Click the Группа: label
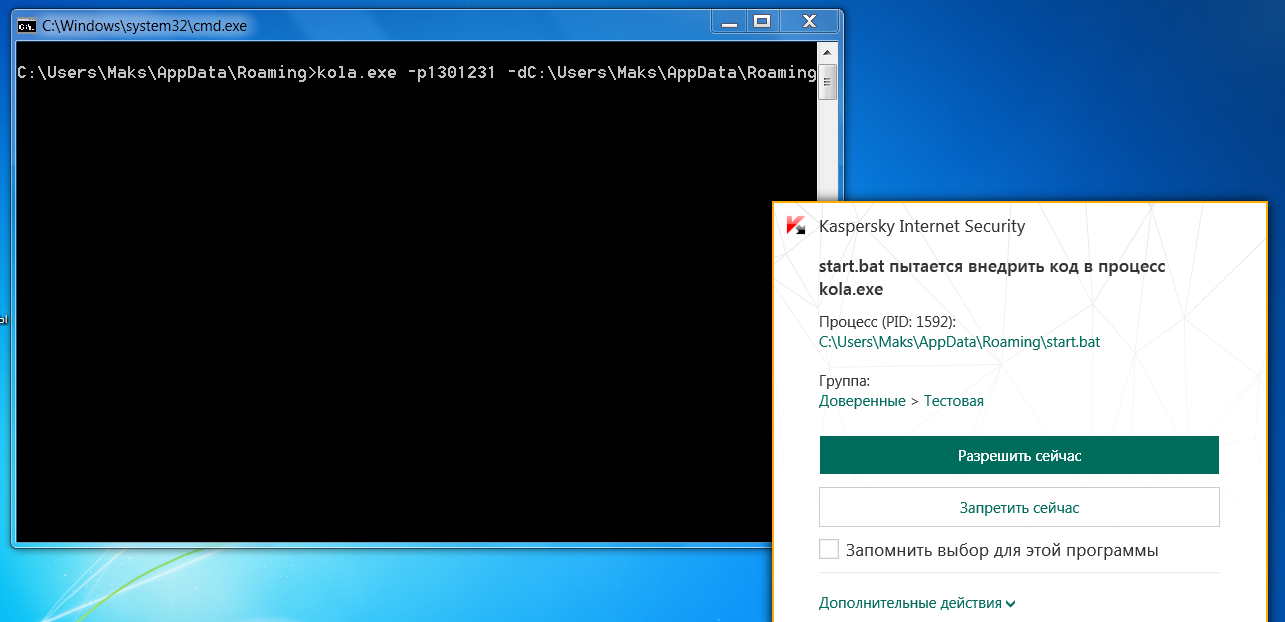 (x=845, y=381)
